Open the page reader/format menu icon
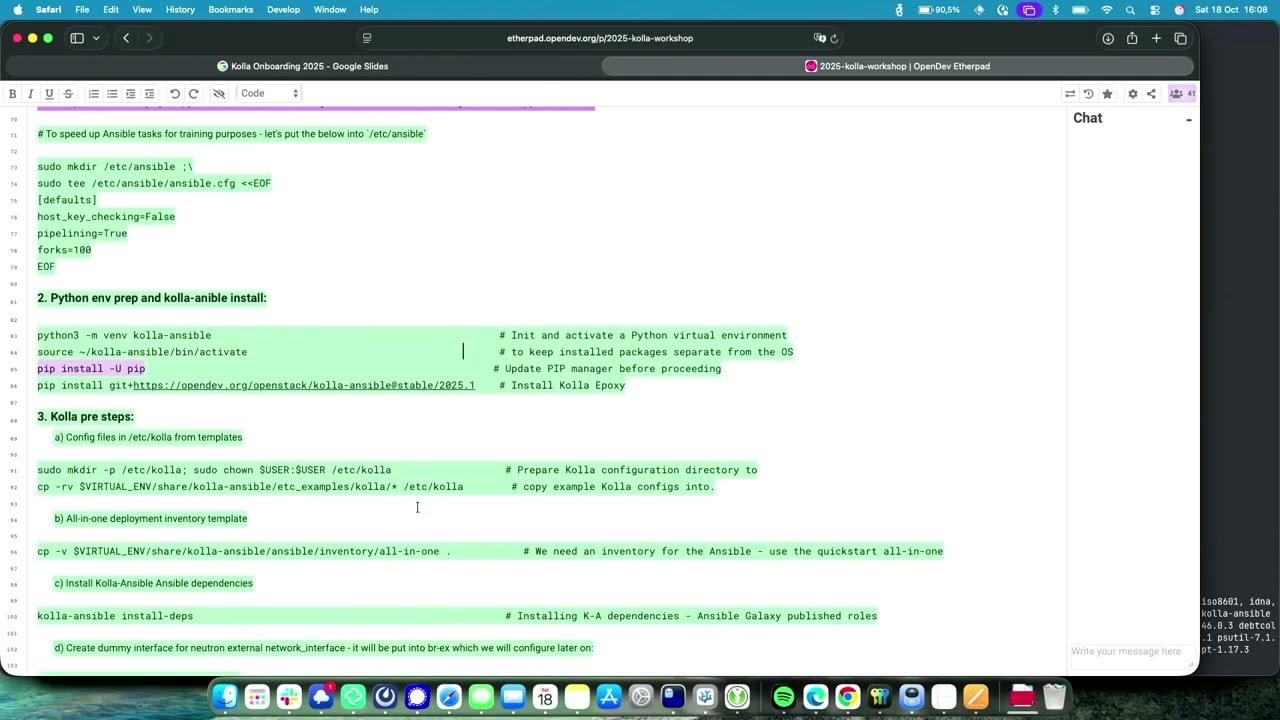This screenshot has width=1280, height=720. tap(367, 38)
